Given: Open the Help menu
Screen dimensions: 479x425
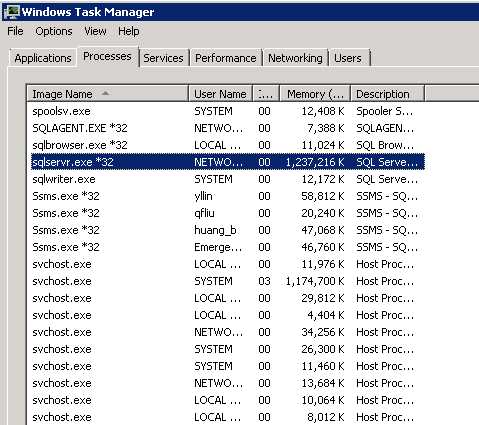Looking at the screenshot, I should [129, 31].
